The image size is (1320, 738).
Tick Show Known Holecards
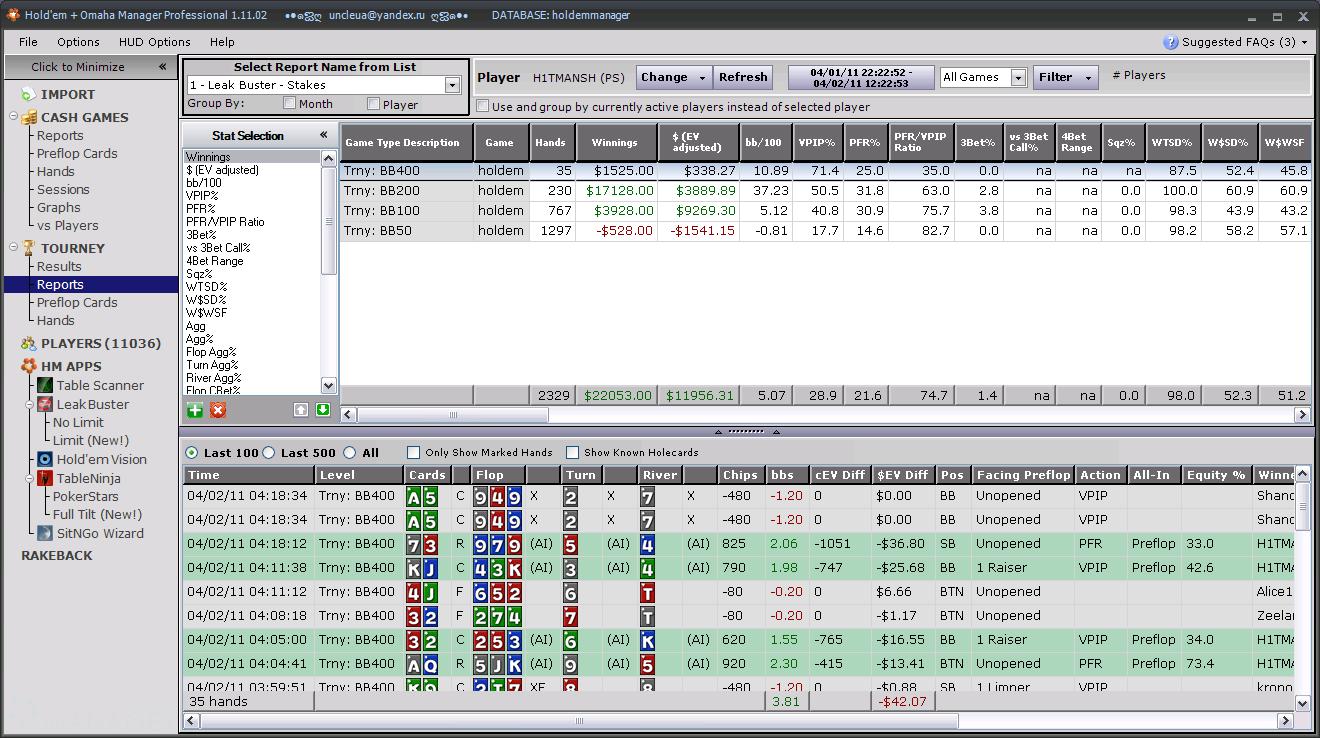pos(573,452)
